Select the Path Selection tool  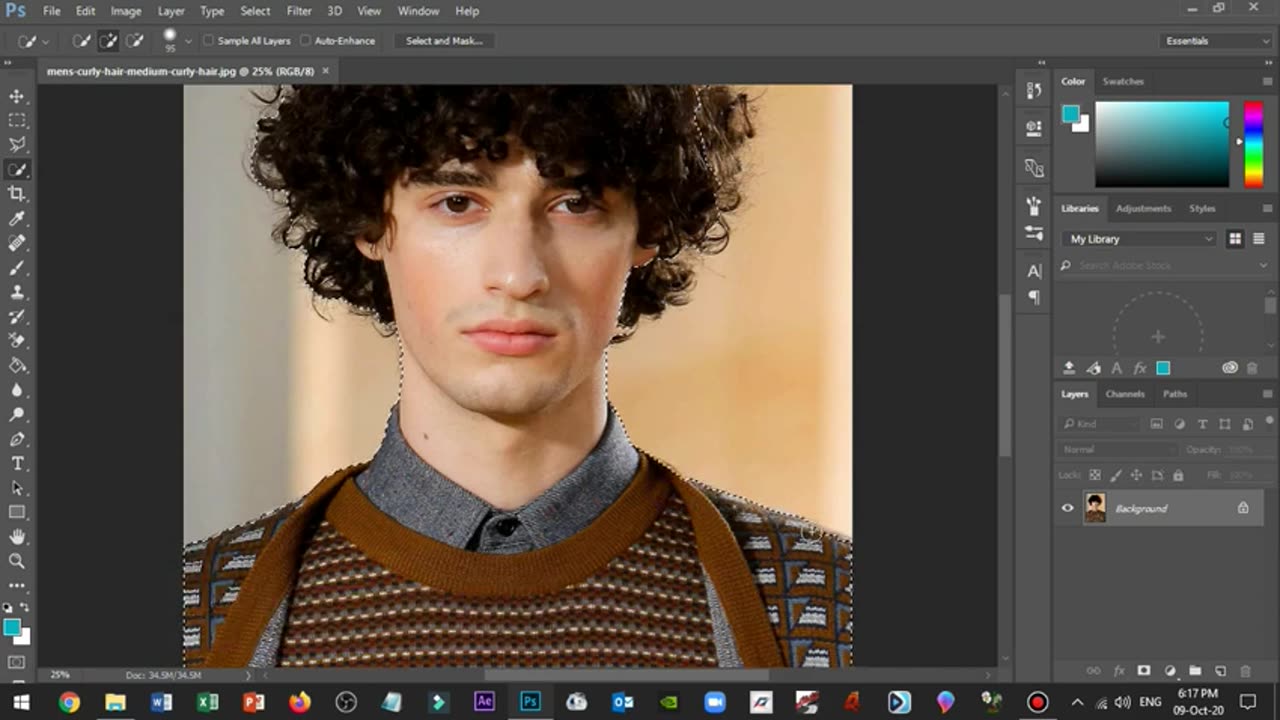point(17,488)
